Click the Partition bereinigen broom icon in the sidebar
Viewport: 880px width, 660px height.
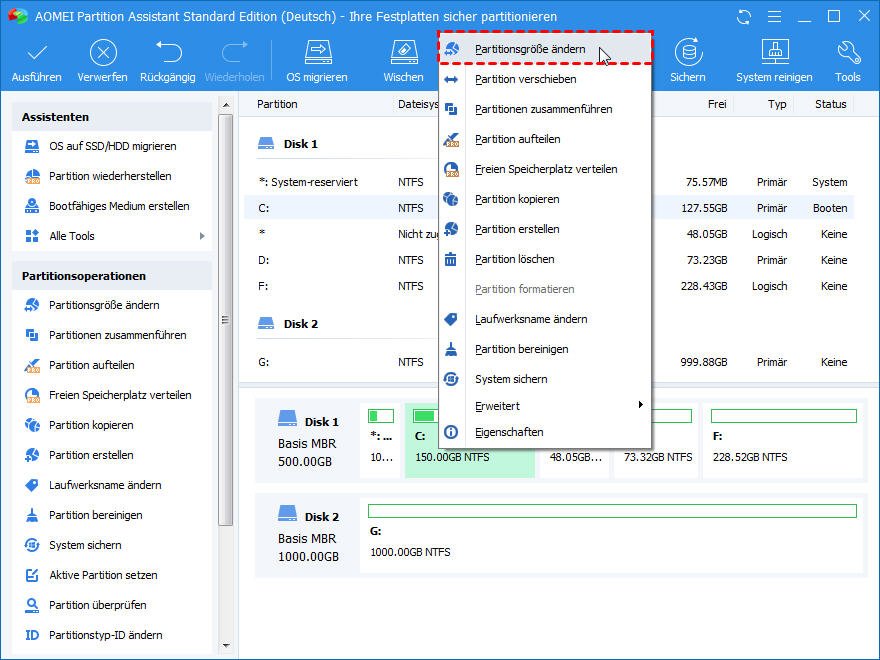32,515
